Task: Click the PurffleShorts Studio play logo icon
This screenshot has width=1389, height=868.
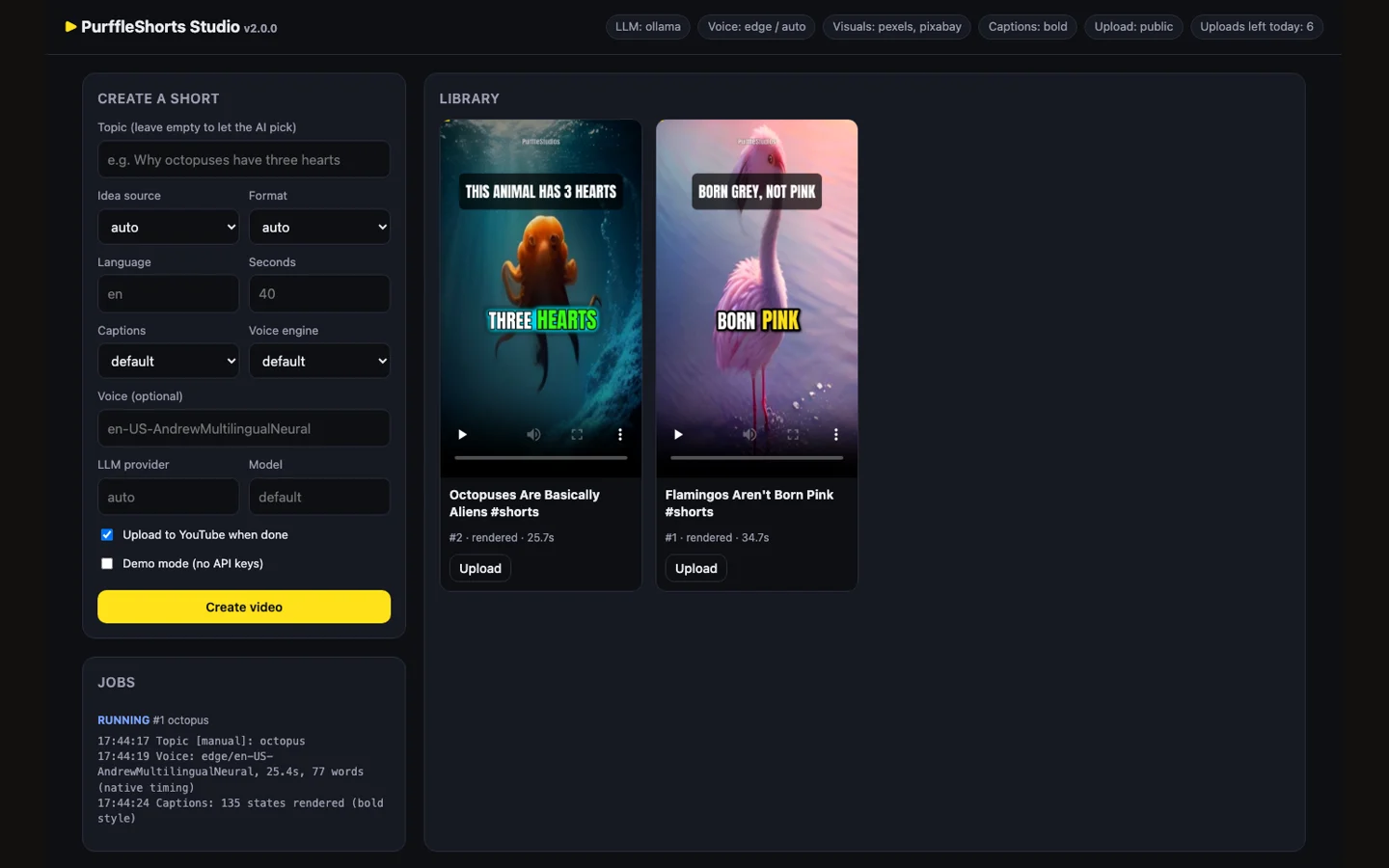Action: [x=70, y=27]
